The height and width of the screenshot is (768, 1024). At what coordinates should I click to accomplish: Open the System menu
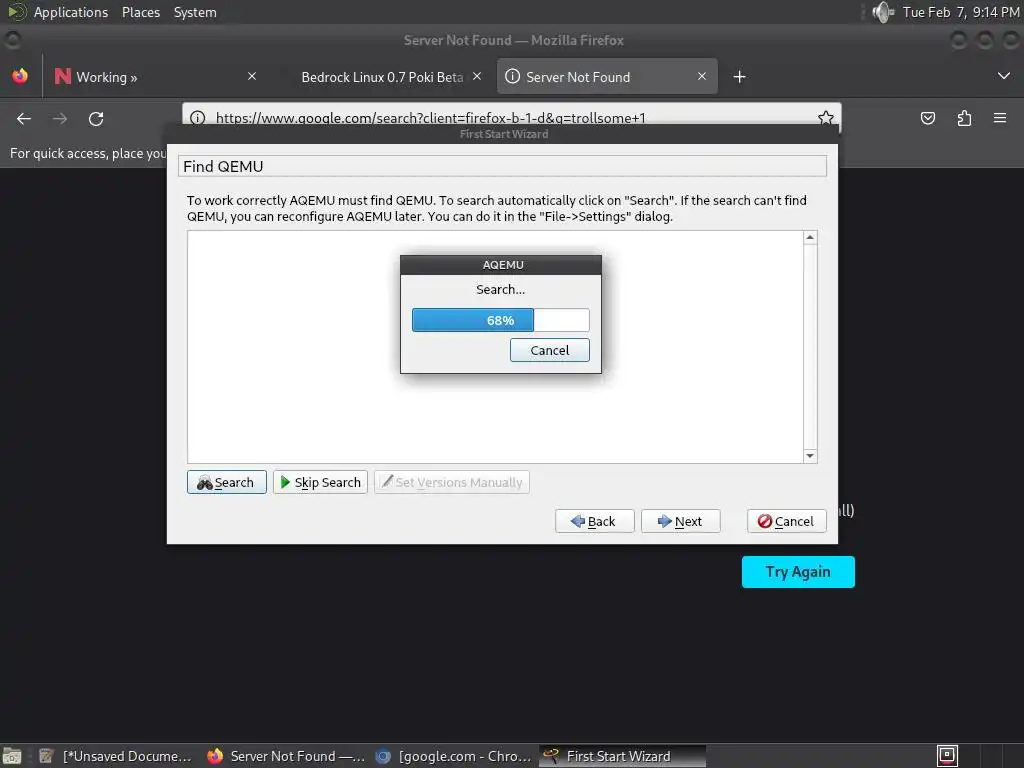(x=195, y=12)
